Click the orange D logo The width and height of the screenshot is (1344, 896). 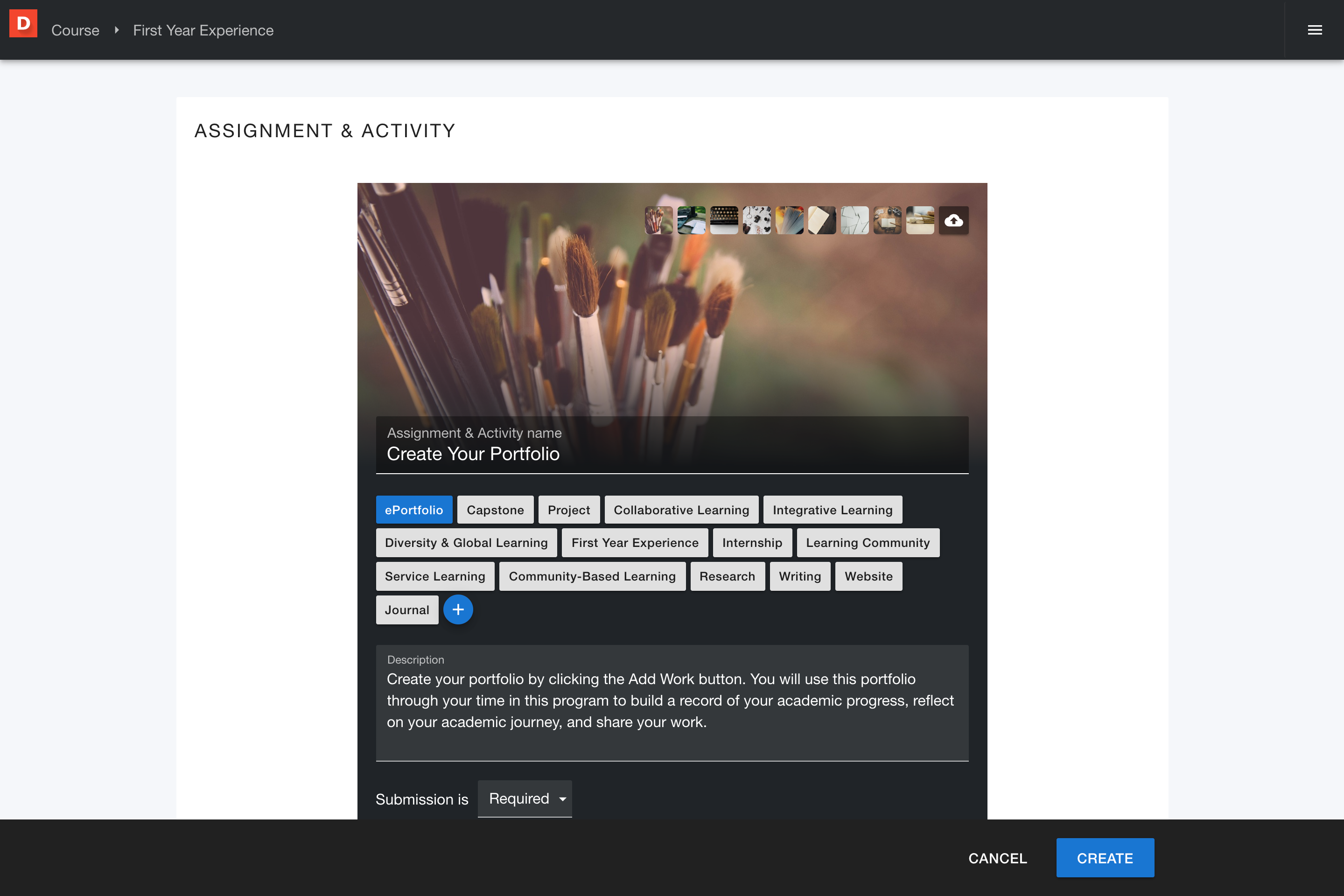tap(23, 23)
